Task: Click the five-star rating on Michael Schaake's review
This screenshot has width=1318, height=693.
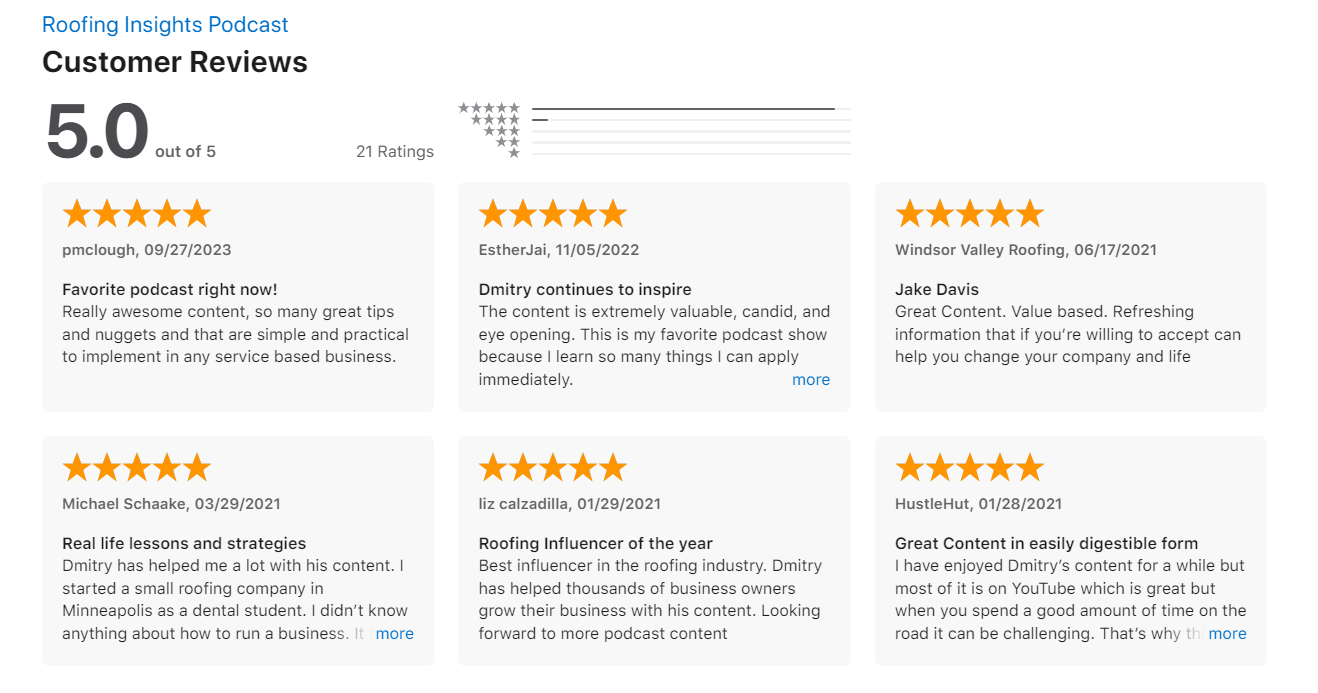Action: pos(136,466)
